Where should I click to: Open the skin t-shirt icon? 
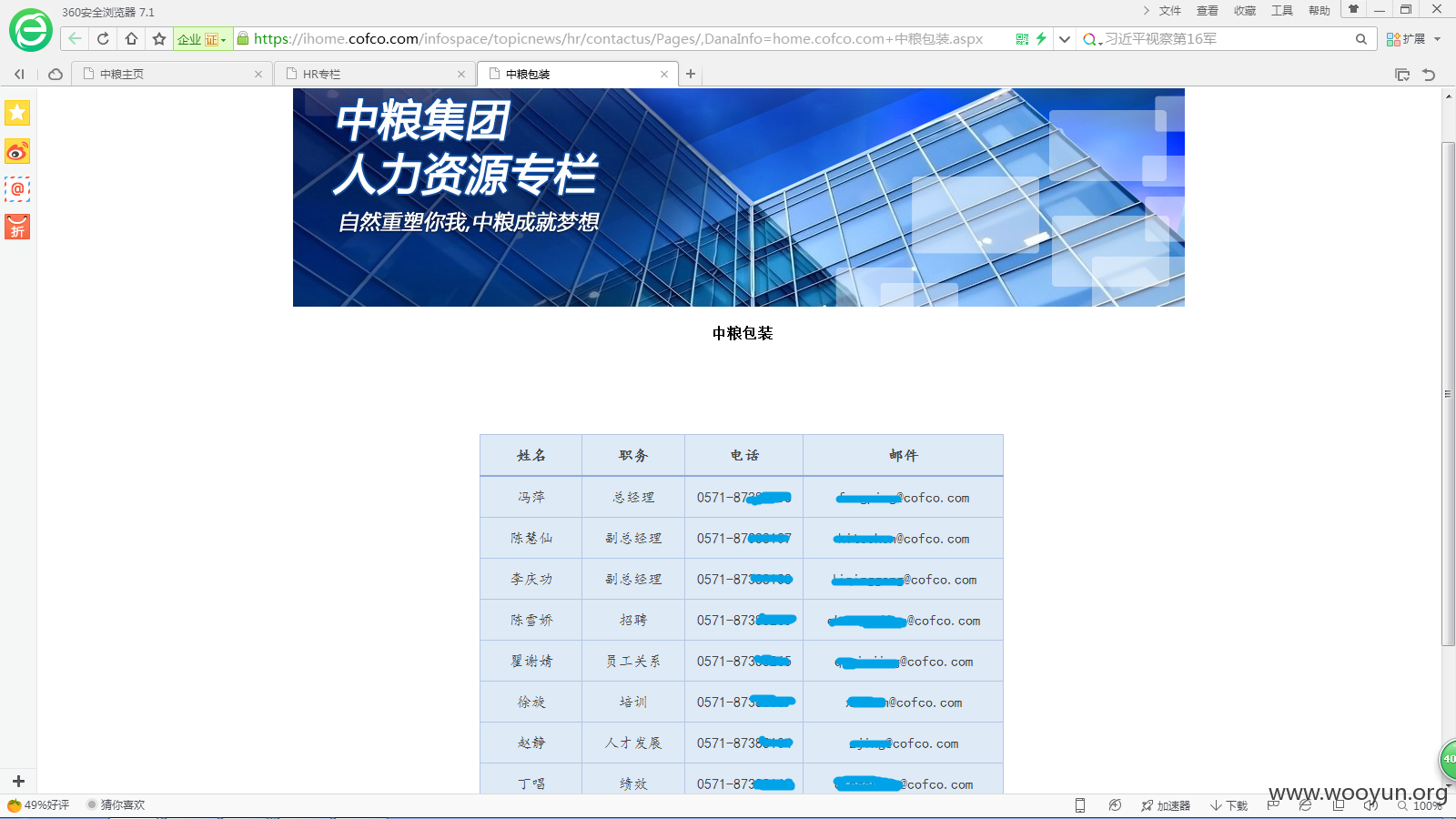coord(1353,10)
